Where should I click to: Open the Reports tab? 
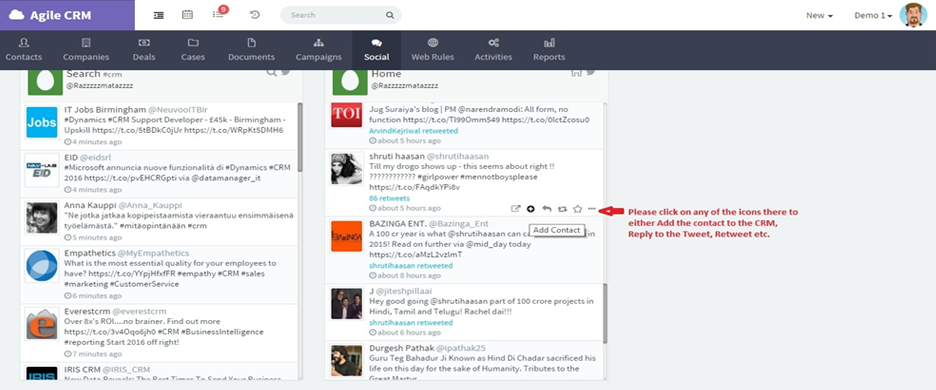pos(549,50)
